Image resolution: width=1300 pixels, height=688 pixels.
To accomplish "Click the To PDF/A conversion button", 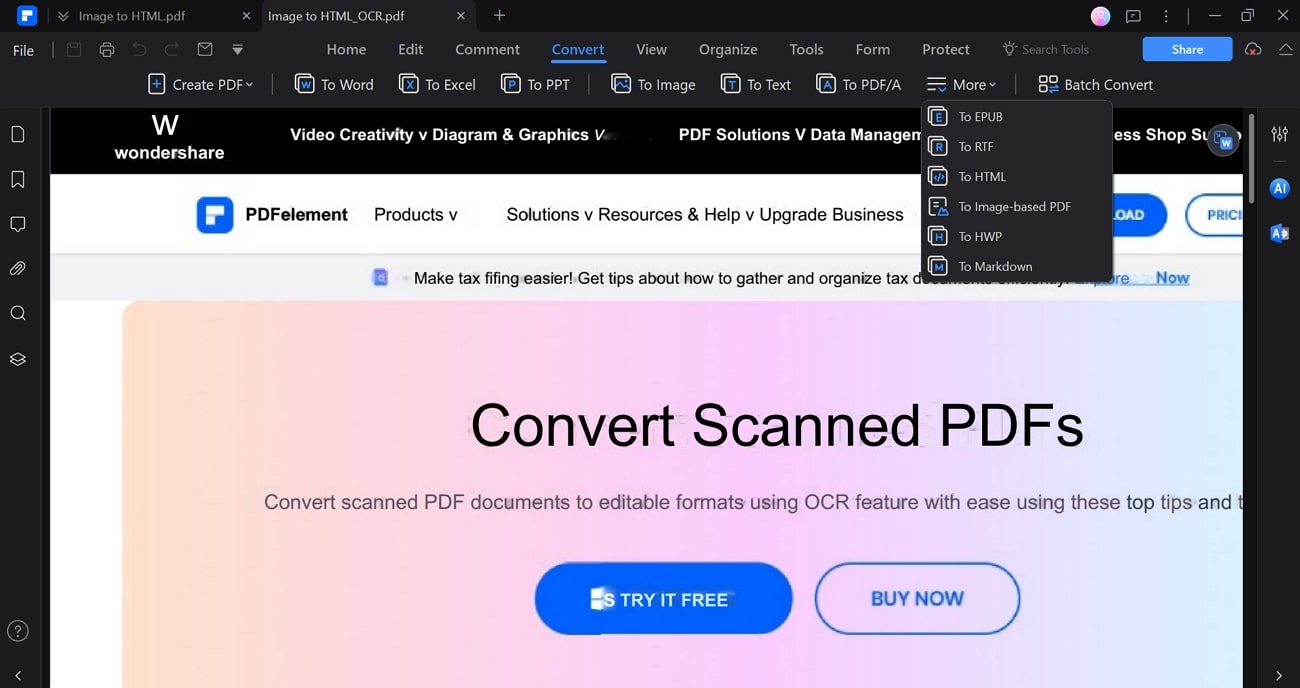I will (858, 85).
